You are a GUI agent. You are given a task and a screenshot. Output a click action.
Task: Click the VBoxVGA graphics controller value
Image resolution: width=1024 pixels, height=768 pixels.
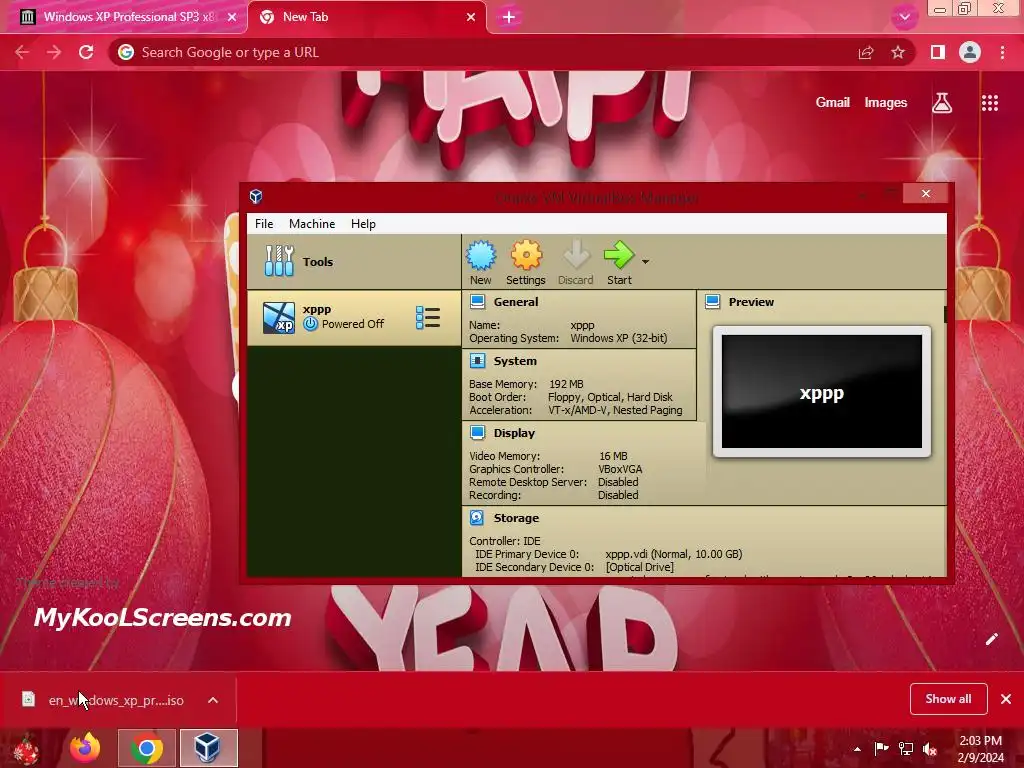tap(620, 469)
